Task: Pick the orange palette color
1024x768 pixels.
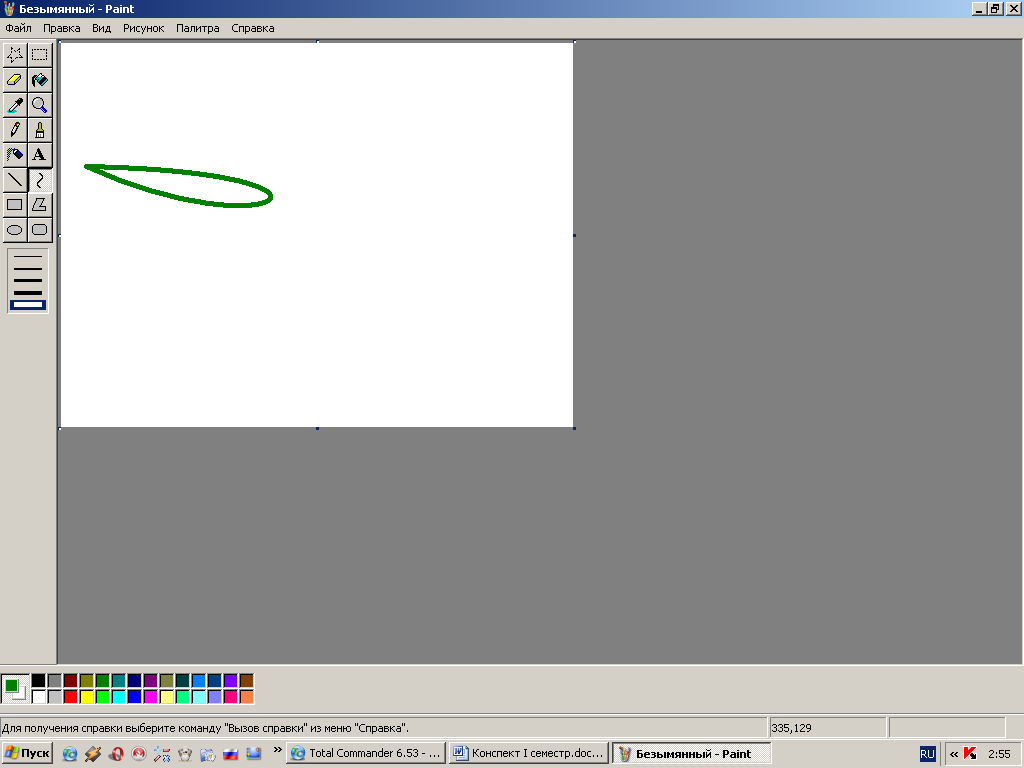Action: 246,697
